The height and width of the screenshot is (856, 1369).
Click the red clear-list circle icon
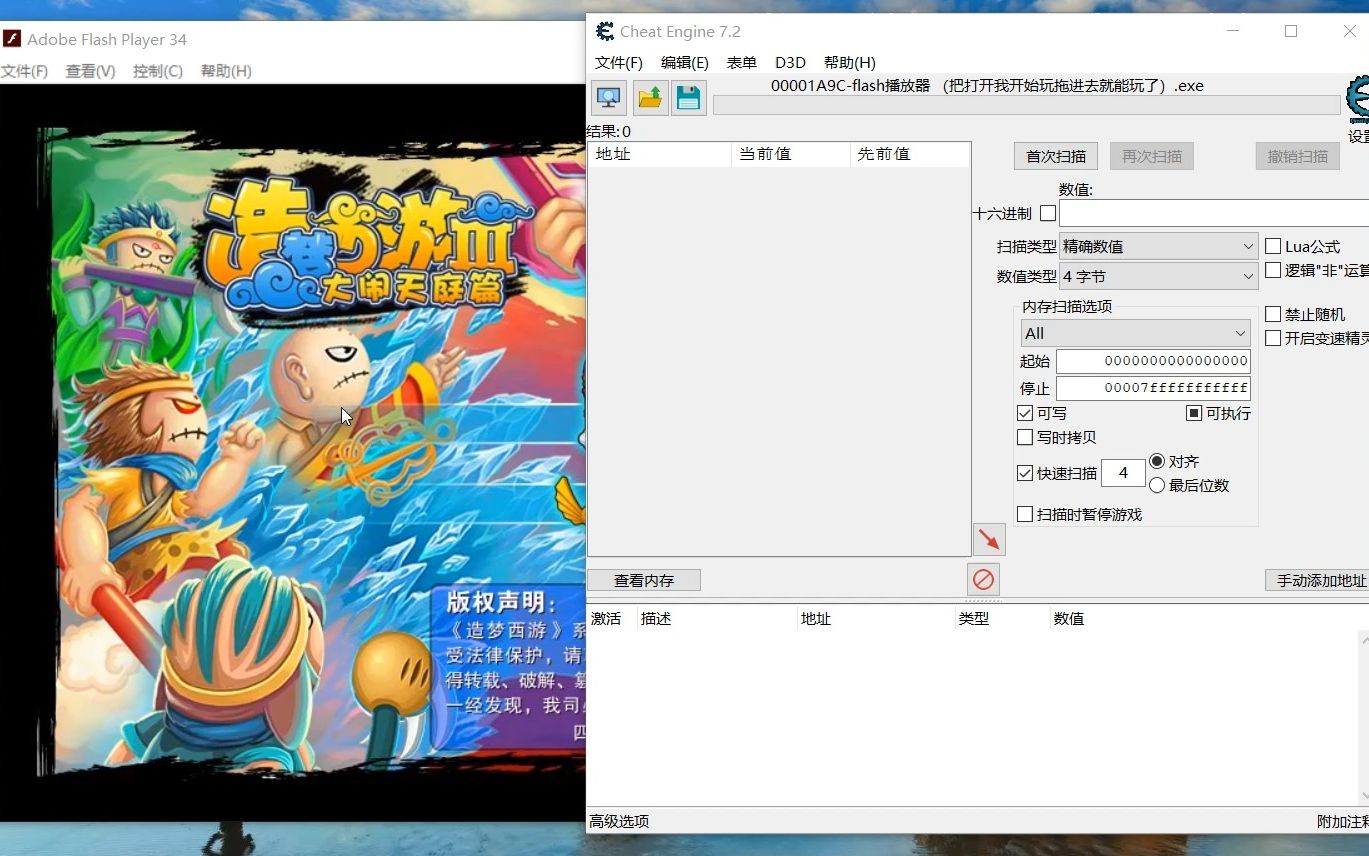tap(984, 579)
